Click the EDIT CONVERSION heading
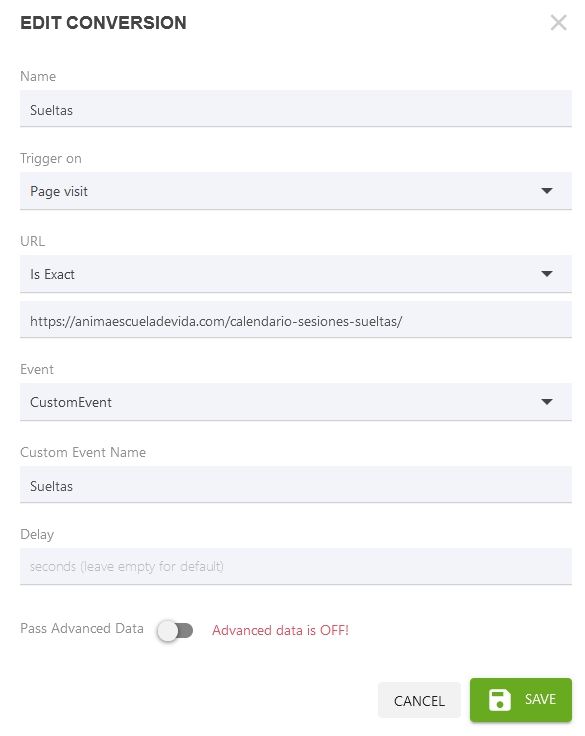This screenshot has height=736, width=585. point(103,23)
